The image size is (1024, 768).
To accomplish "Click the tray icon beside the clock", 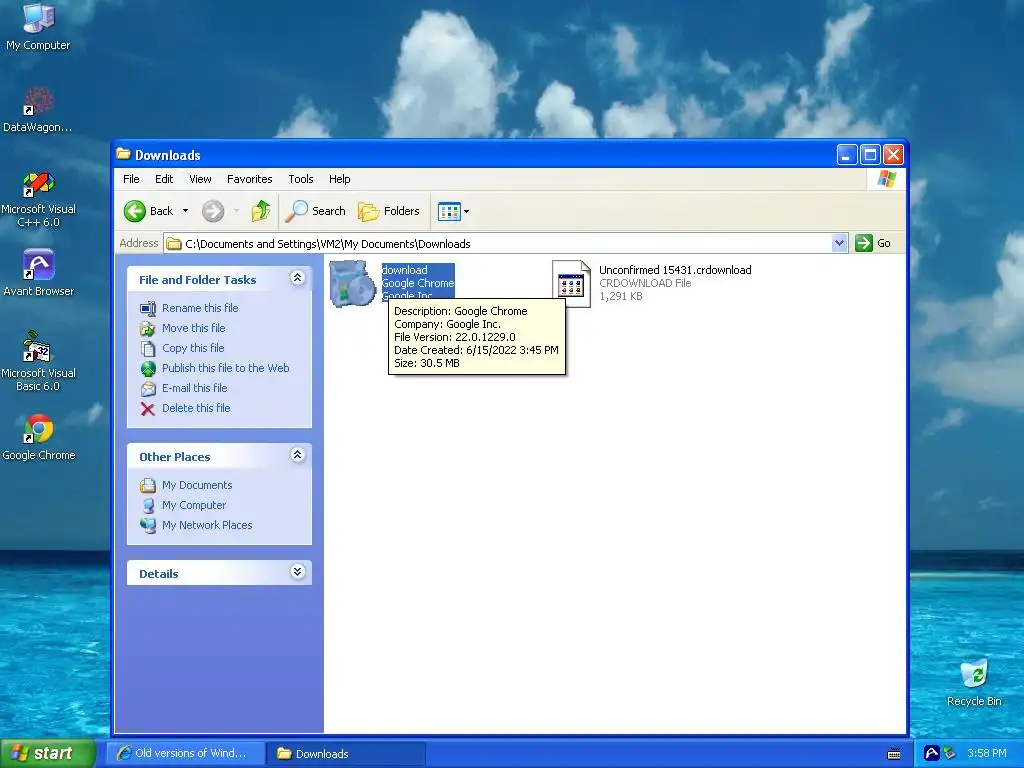I will [950, 753].
